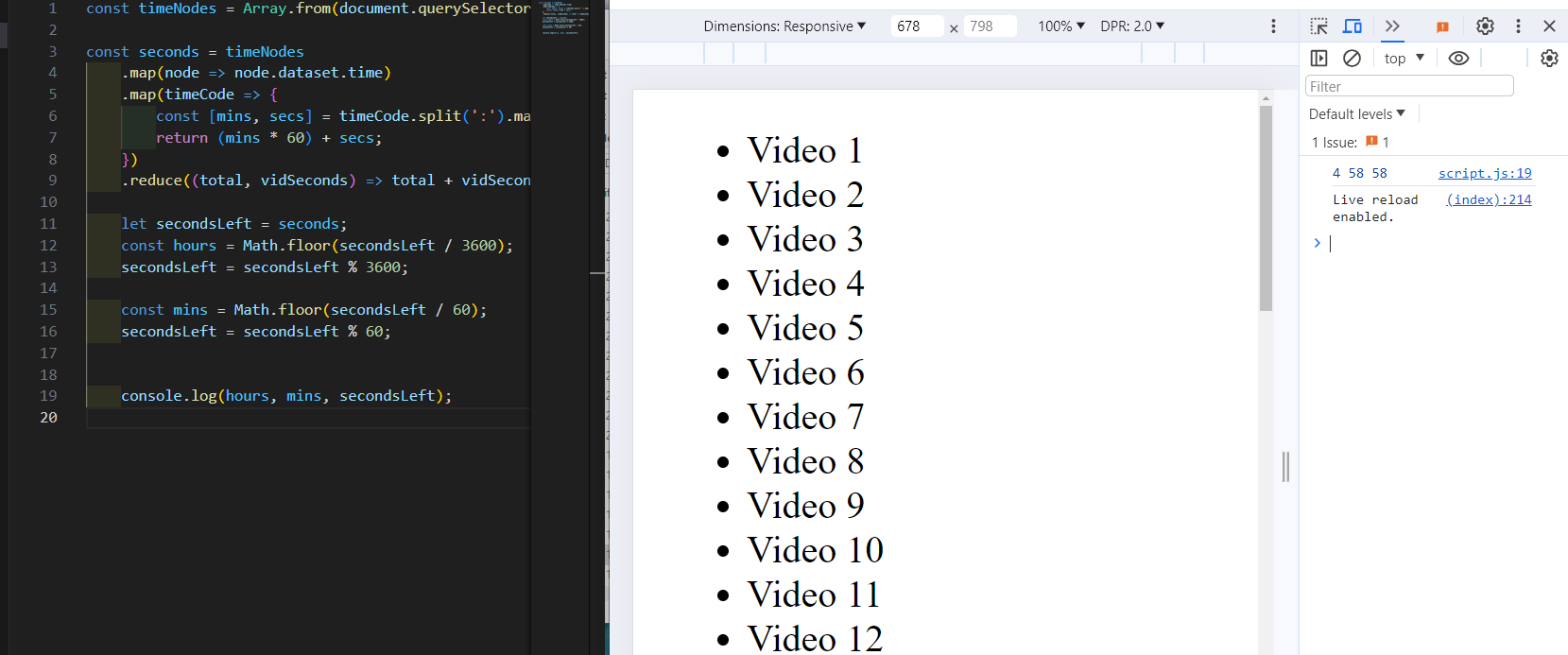Activate the inspect element picker in DevTools
1568x655 pixels.
[x=1319, y=26]
